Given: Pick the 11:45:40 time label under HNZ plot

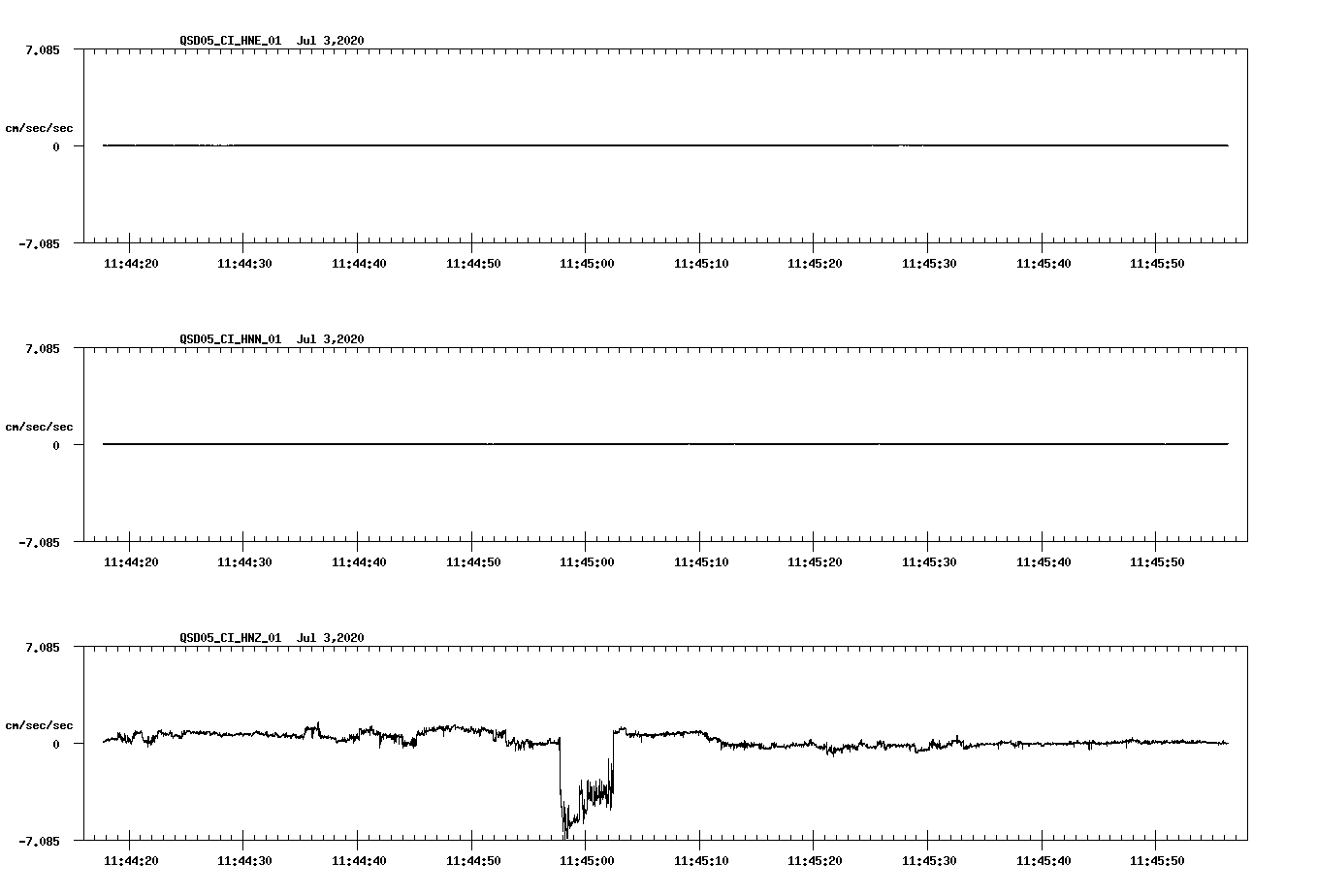Looking at the screenshot, I should [1044, 861].
